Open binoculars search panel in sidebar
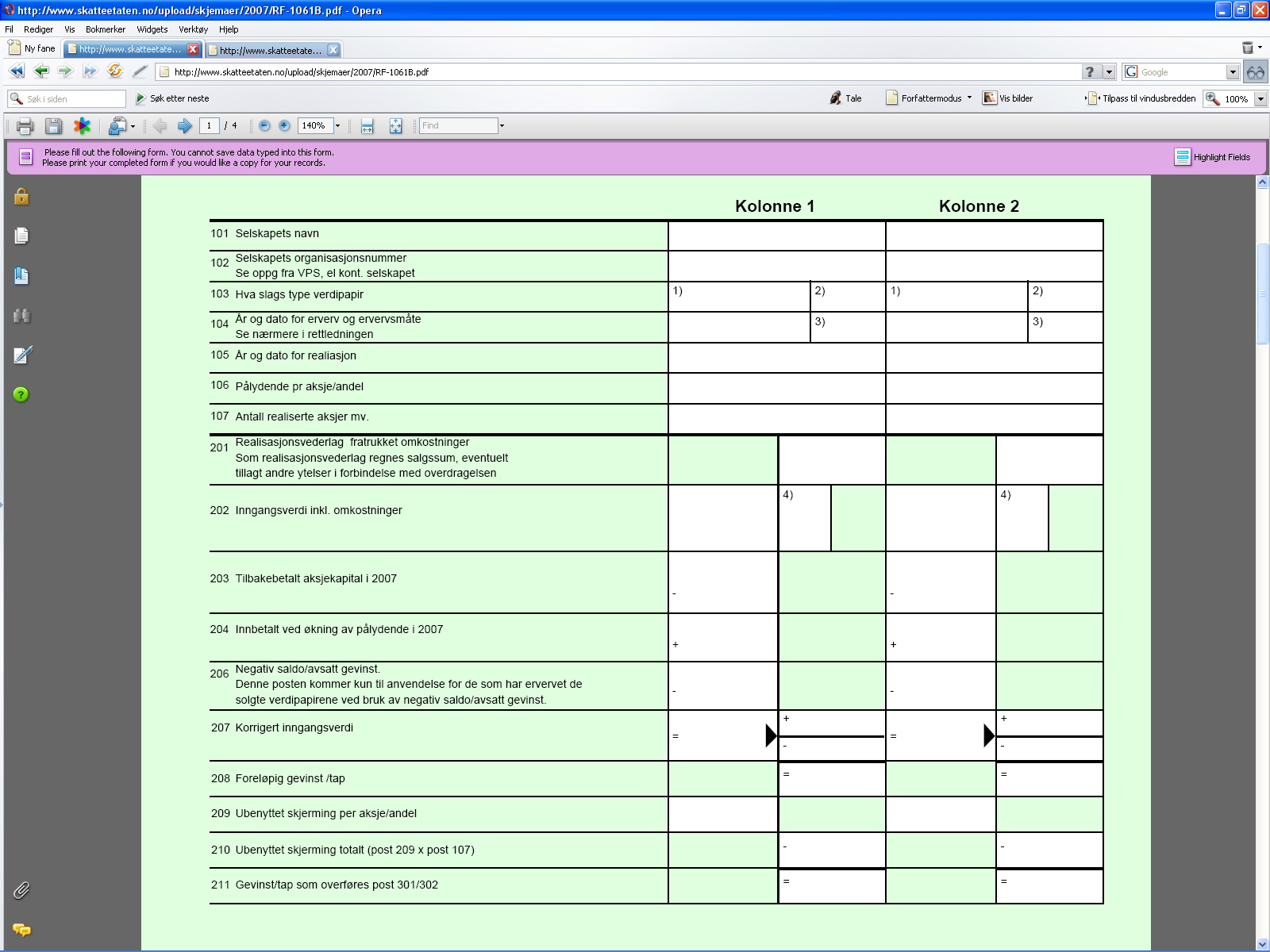Screen dimensions: 1270x952 pyautogui.click(x=21, y=315)
